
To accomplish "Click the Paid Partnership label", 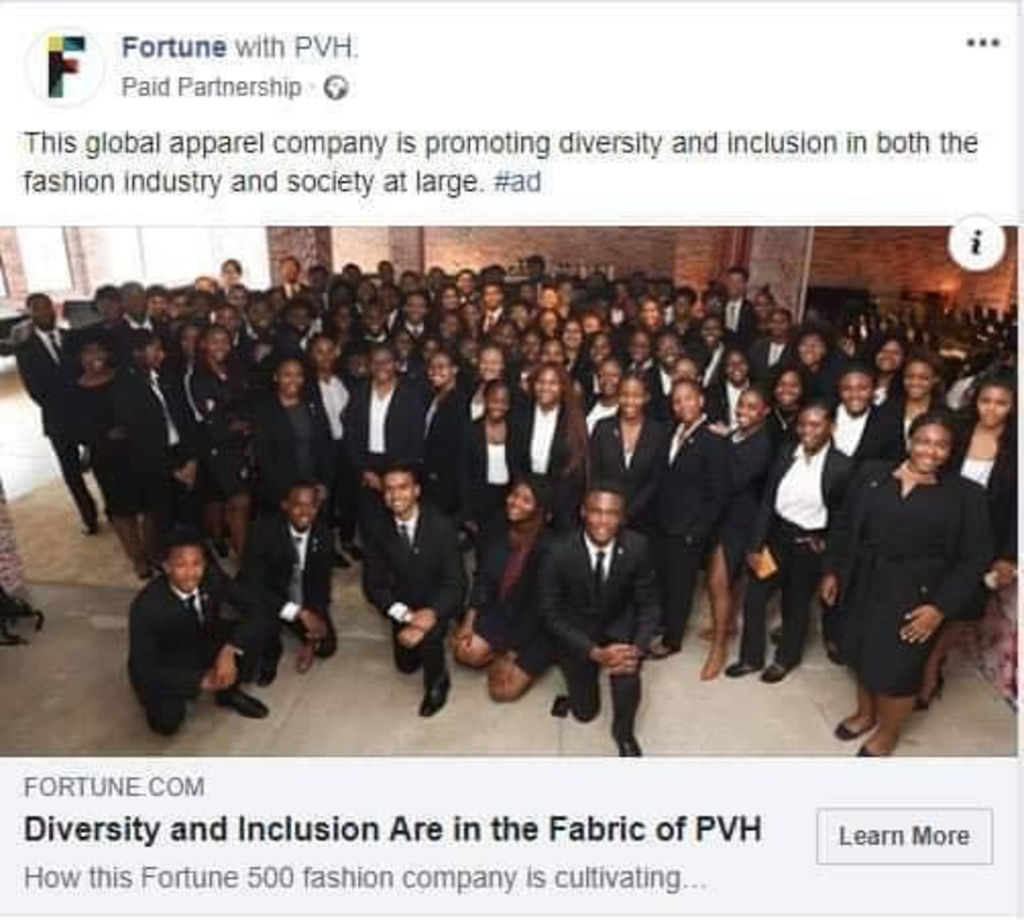I will click(x=212, y=87).
